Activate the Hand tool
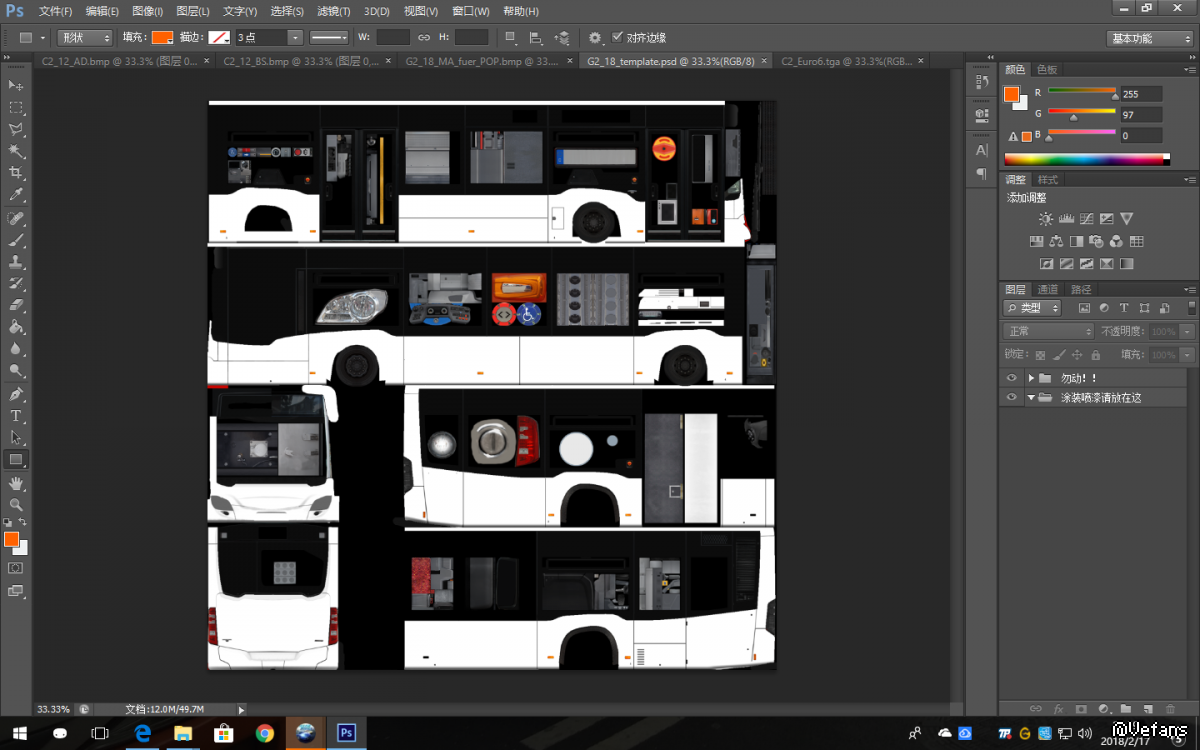1200x750 pixels. [16, 483]
